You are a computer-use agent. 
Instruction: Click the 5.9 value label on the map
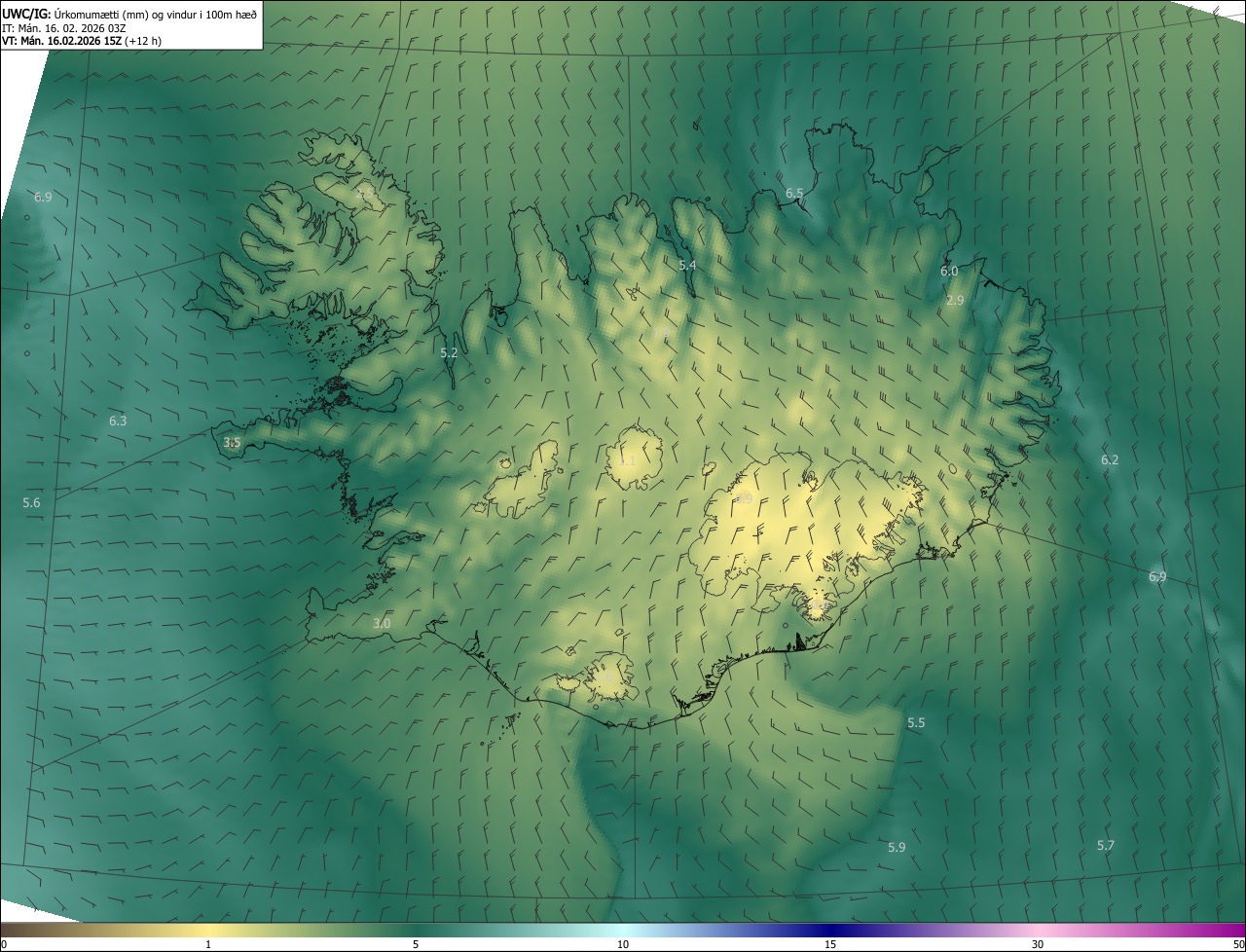pyautogui.click(x=897, y=848)
